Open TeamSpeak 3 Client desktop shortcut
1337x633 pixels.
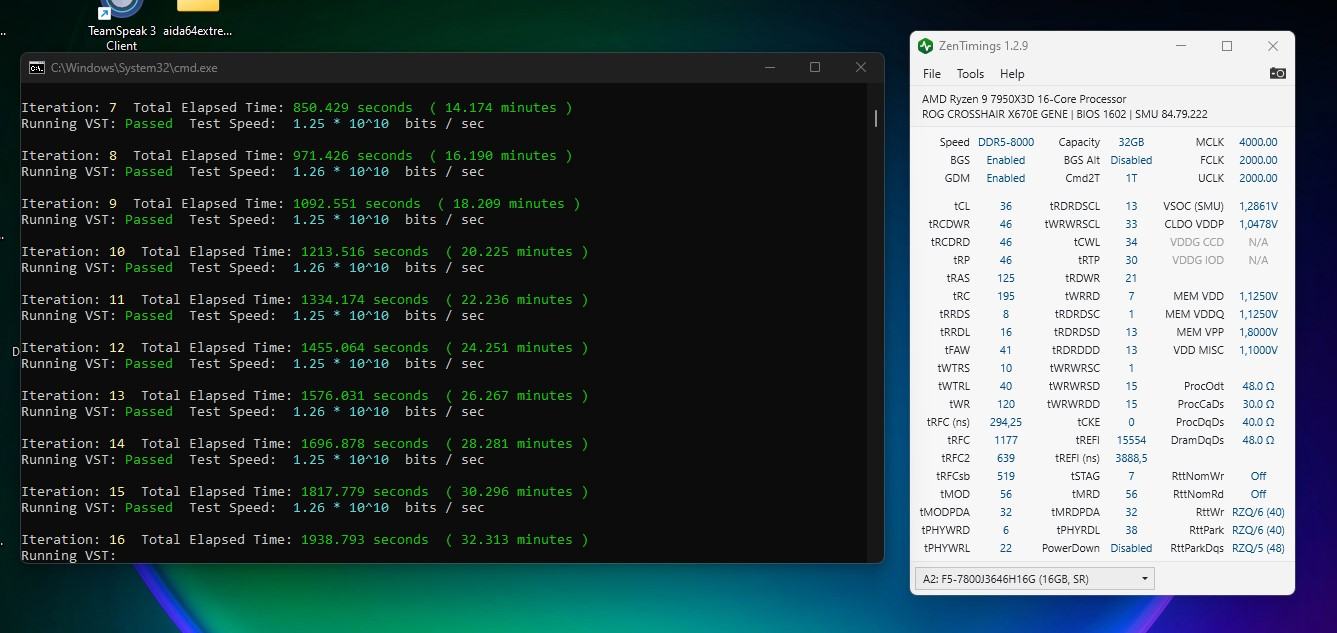[122, 25]
